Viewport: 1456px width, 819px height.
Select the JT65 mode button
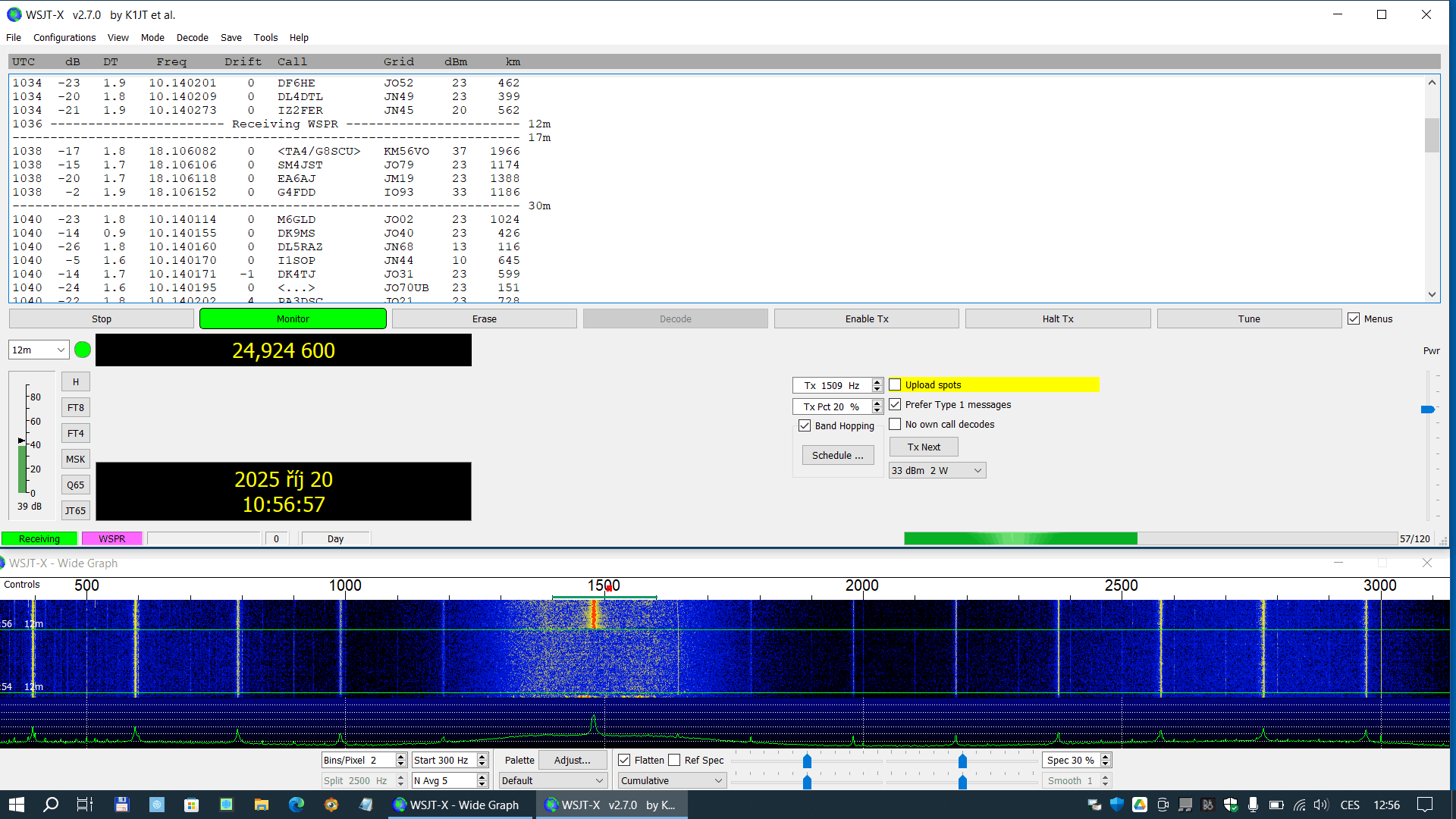[x=76, y=510]
